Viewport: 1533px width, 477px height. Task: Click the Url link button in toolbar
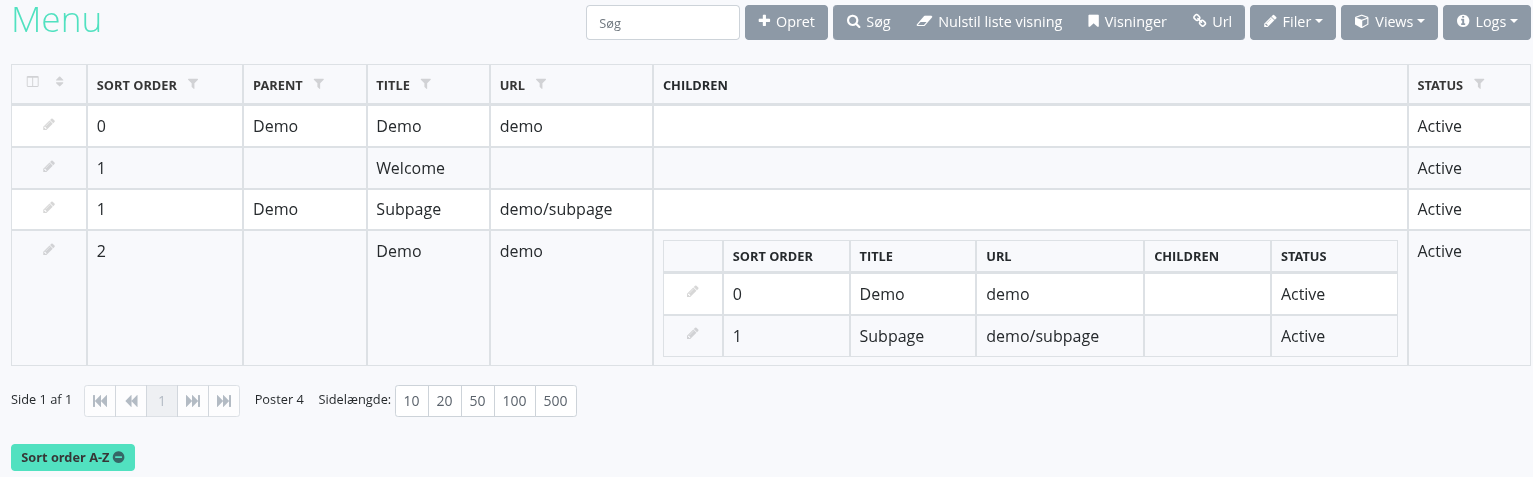(x=1212, y=22)
